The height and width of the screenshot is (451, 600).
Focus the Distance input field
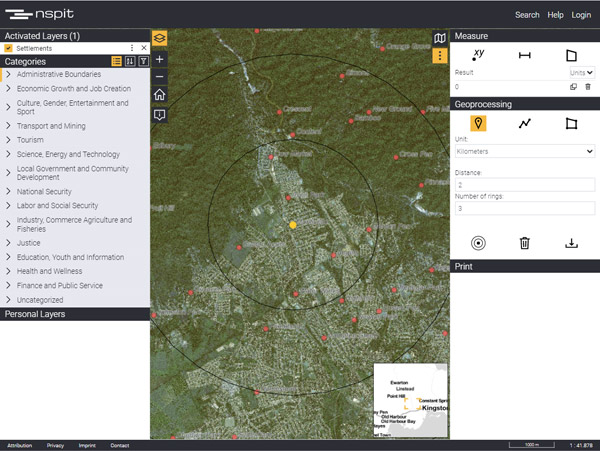coord(525,185)
